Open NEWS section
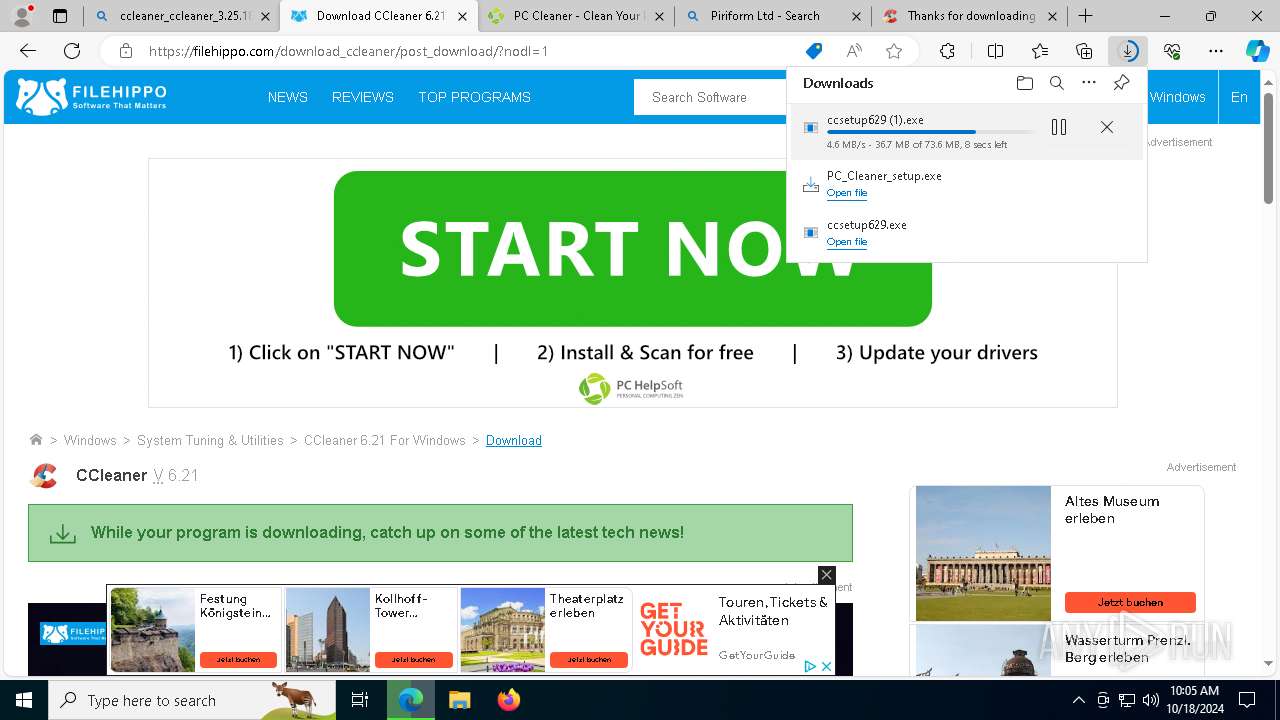 click(x=288, y=97)
